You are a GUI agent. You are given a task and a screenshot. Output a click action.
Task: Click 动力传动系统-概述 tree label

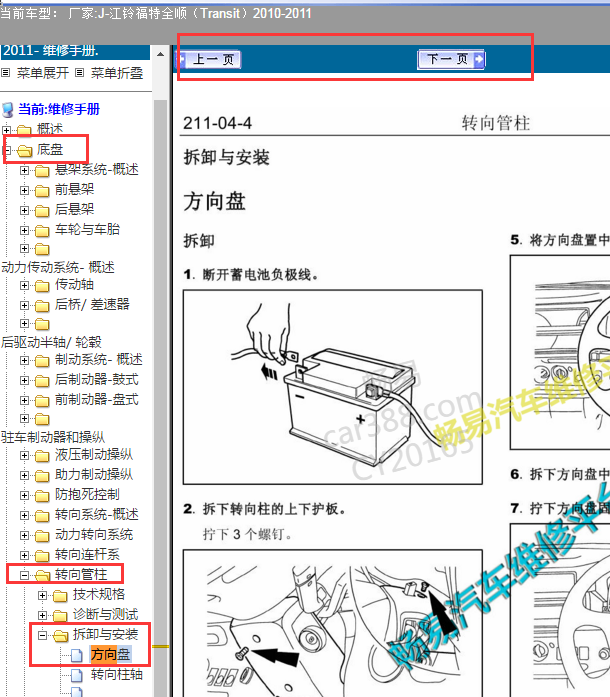58,267
